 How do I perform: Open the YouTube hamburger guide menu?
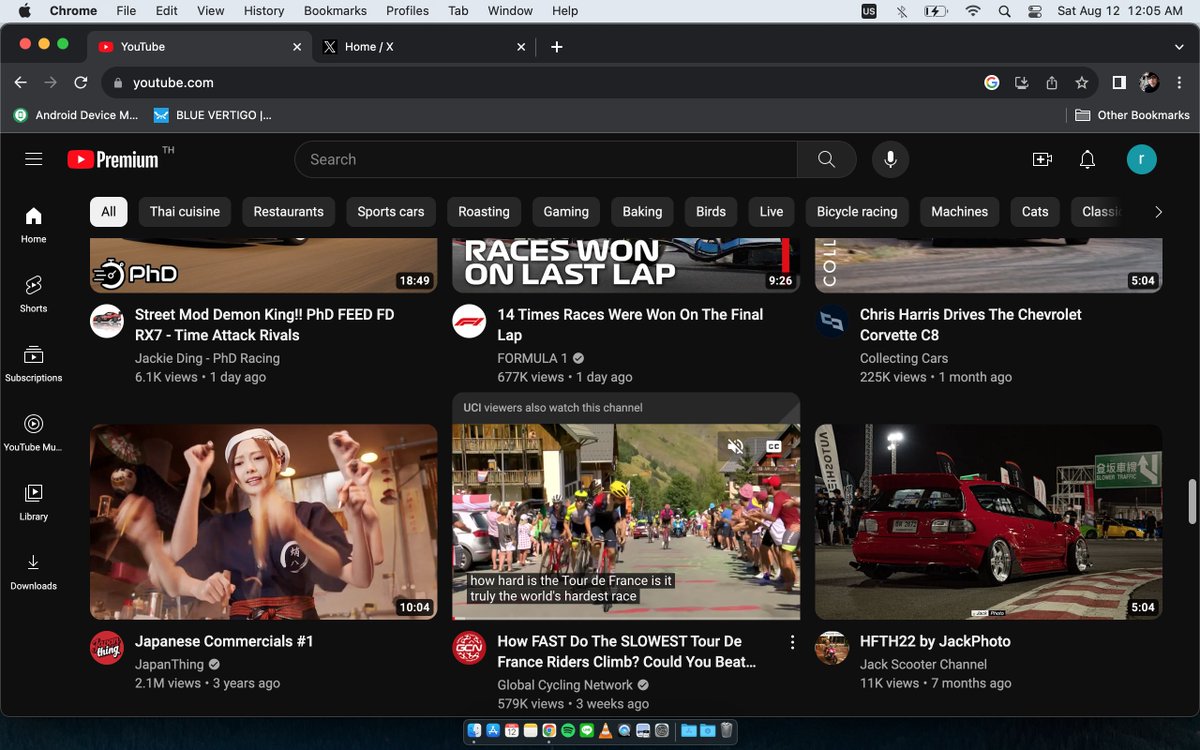(34, 159)
